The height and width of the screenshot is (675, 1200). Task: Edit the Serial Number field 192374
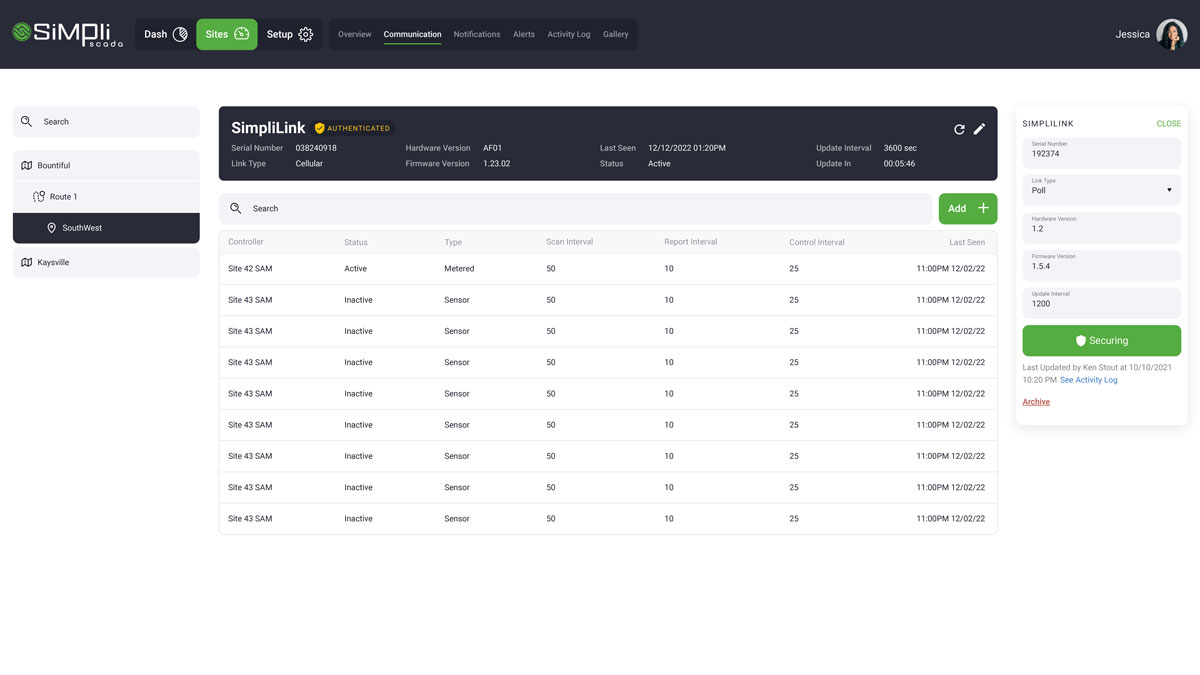tap(1101, 153)
